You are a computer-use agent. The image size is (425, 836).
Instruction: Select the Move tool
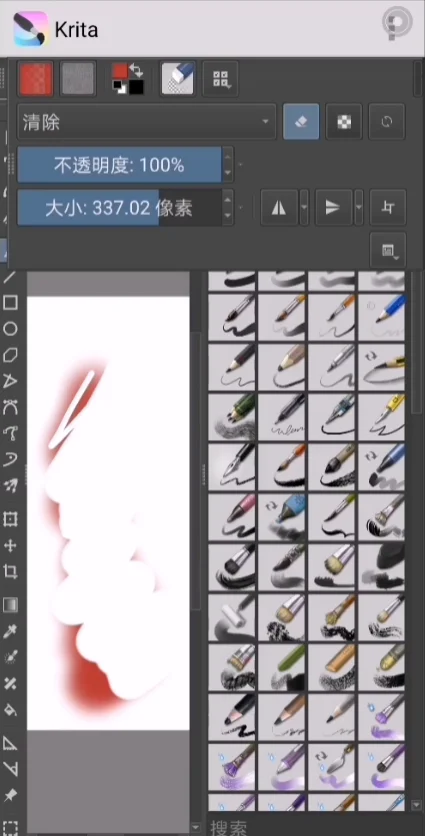click(x=10, y=545)
